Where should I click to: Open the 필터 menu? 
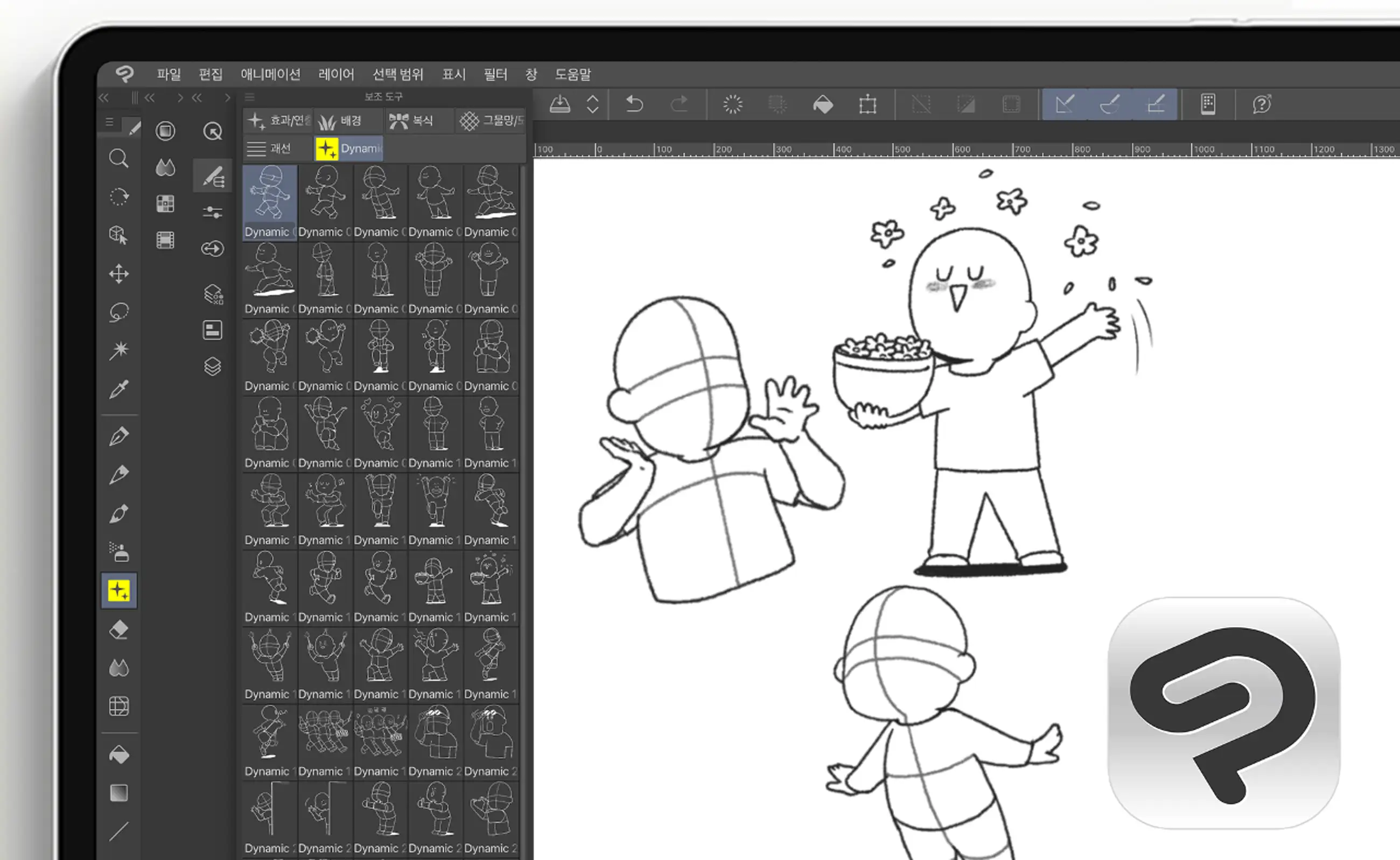[495, 74]
